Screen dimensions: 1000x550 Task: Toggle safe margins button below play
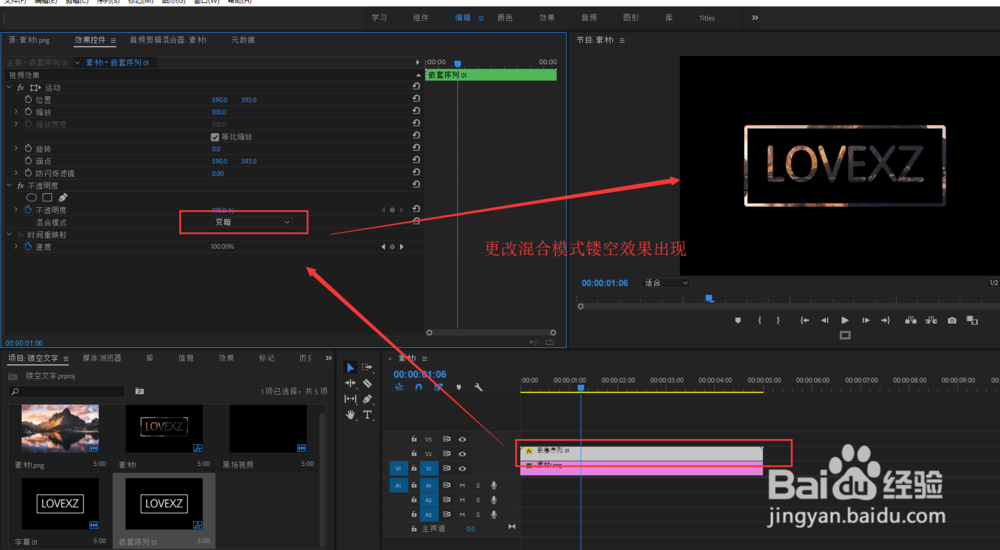point(845,335)
